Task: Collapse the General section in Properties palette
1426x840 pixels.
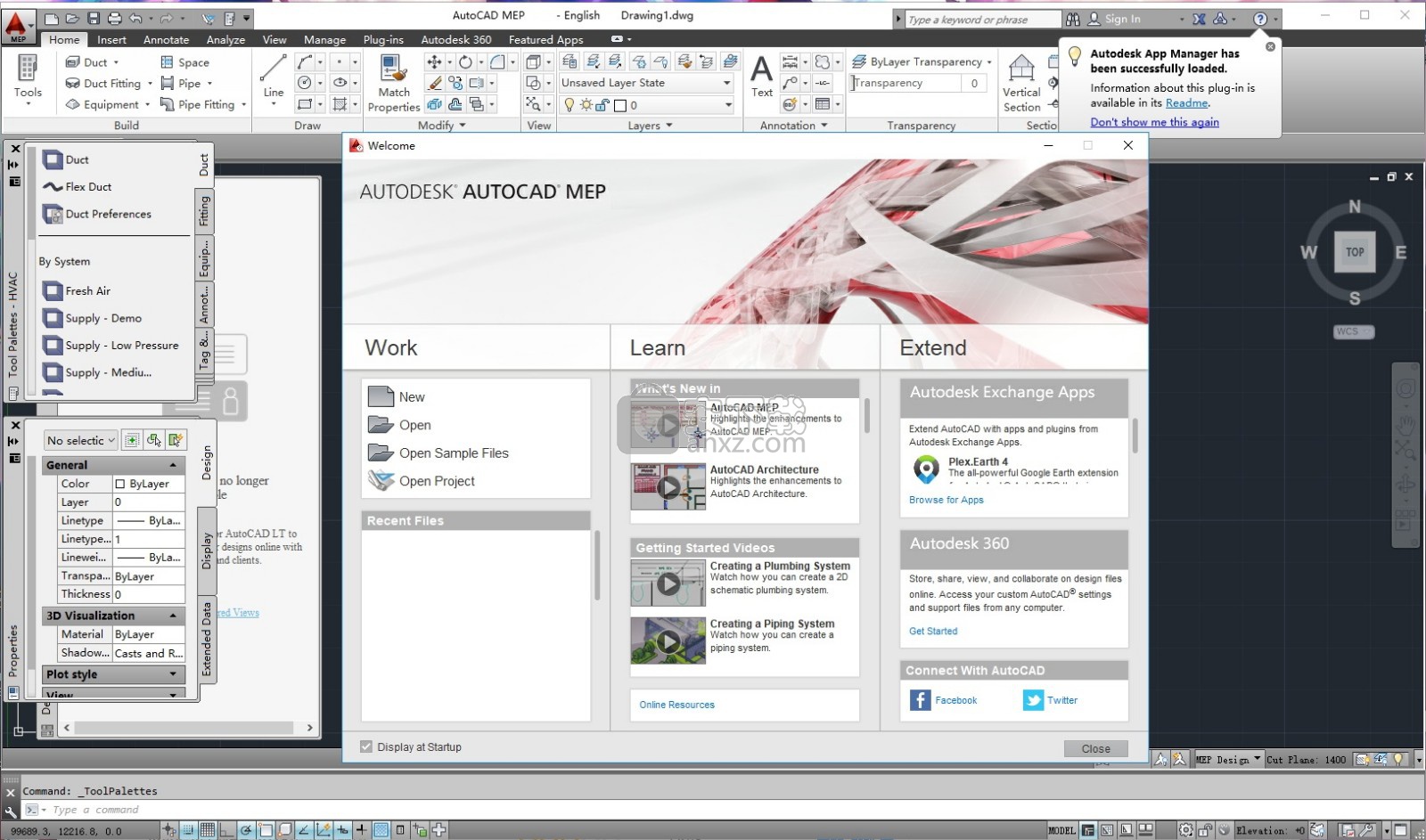Action: (173, 465)
